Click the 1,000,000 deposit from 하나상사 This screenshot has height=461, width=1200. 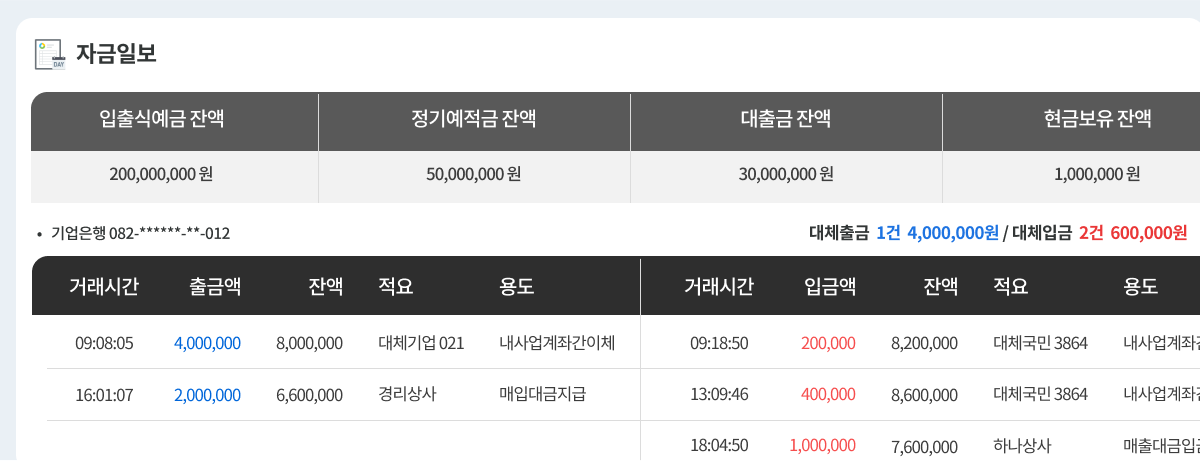click(822, 446)
